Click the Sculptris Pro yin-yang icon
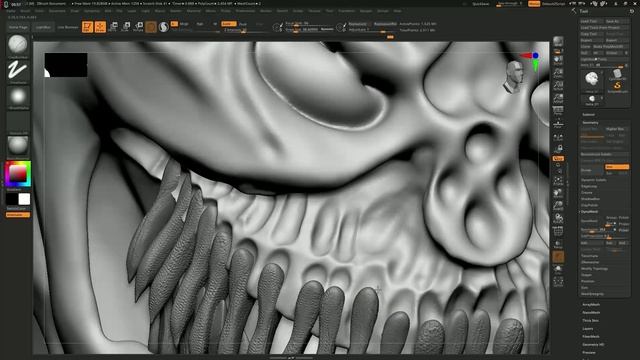 tap(164, 27)
